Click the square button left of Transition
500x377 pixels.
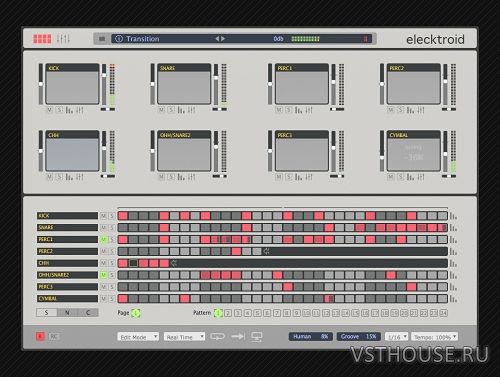tap(102, 39)
